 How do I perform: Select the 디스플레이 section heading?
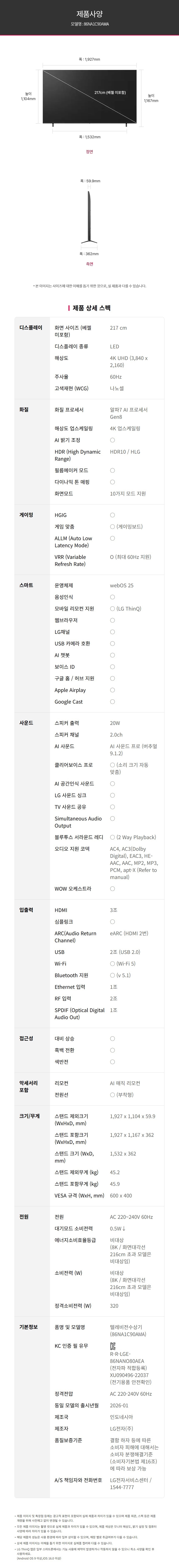(31, 327)
